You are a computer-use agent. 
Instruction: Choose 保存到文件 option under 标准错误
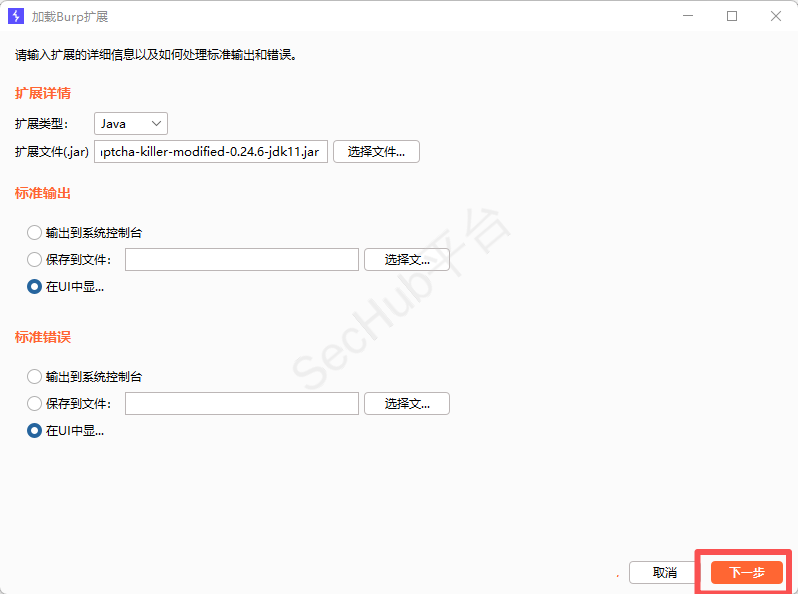click(x=35, y=404)
